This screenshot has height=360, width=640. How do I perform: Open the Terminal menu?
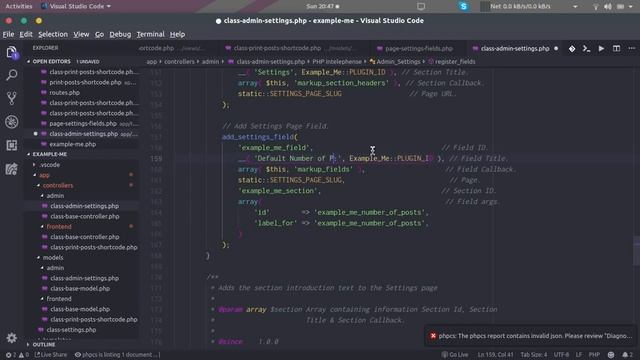tap(151, 34)
